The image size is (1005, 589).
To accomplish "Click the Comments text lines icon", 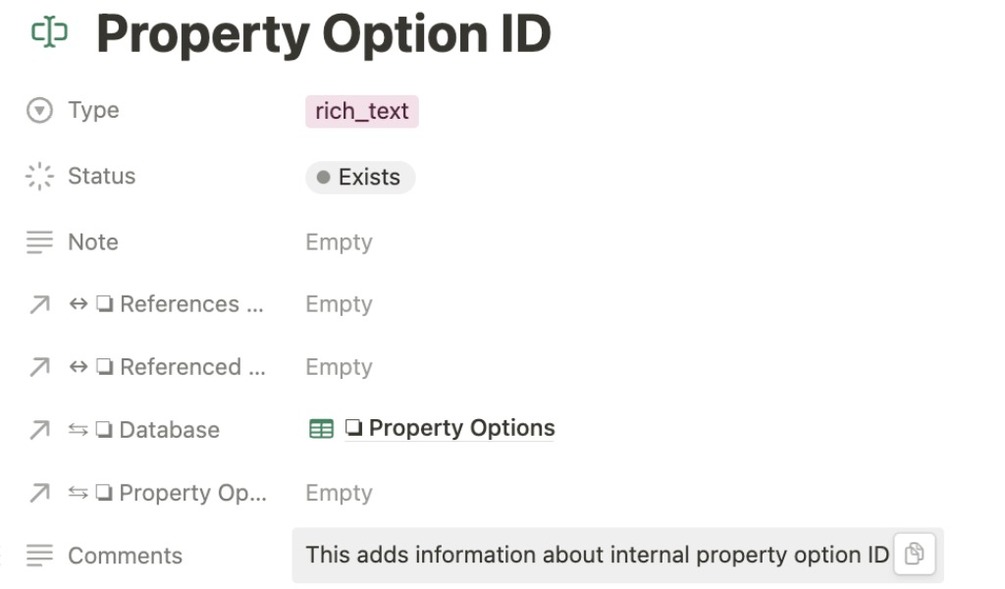I will (x=39, y=555).
